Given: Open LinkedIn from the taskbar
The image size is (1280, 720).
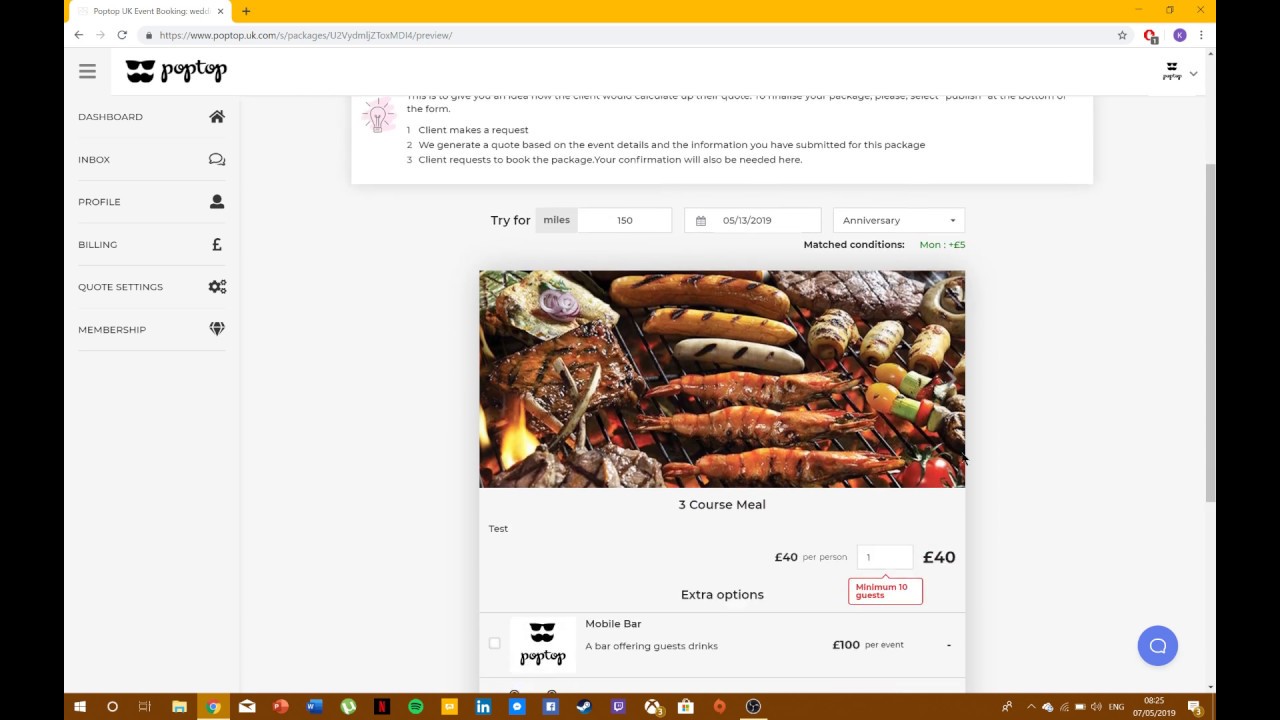Looking at the screenshot, I should (483, 707).
